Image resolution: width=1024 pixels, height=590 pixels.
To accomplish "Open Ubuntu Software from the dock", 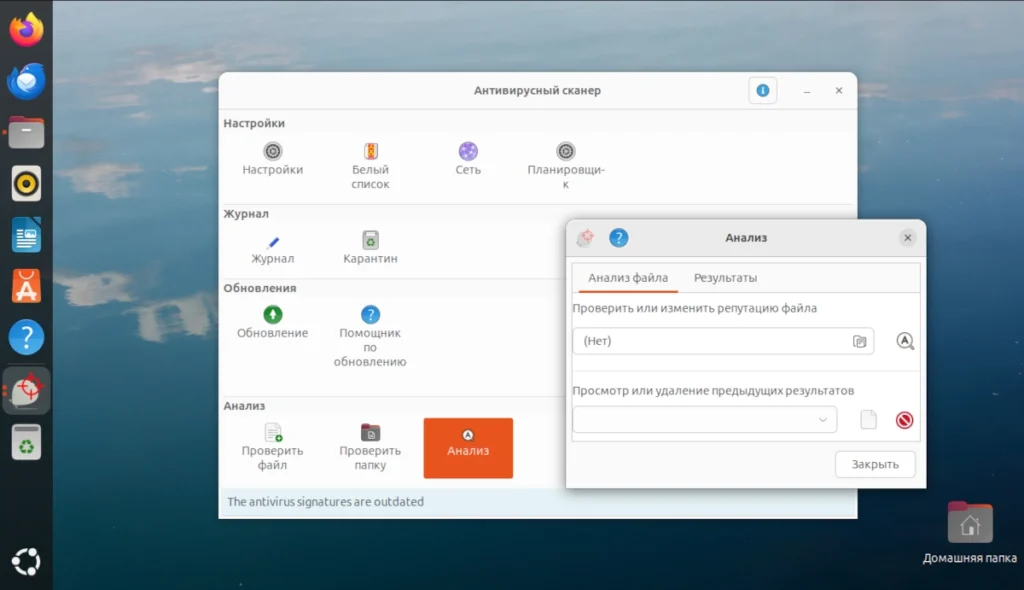I will coord(26,286).
